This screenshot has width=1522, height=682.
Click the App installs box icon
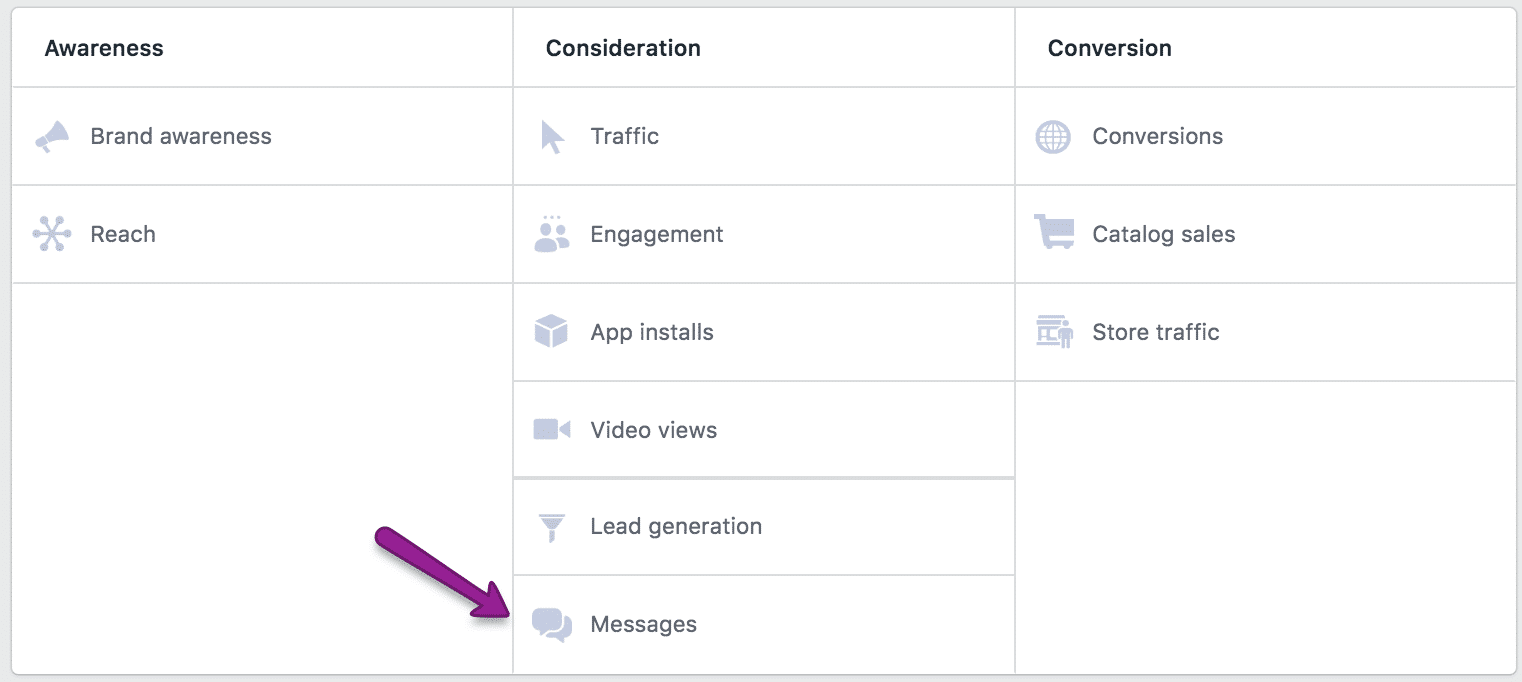coord(551,332)
